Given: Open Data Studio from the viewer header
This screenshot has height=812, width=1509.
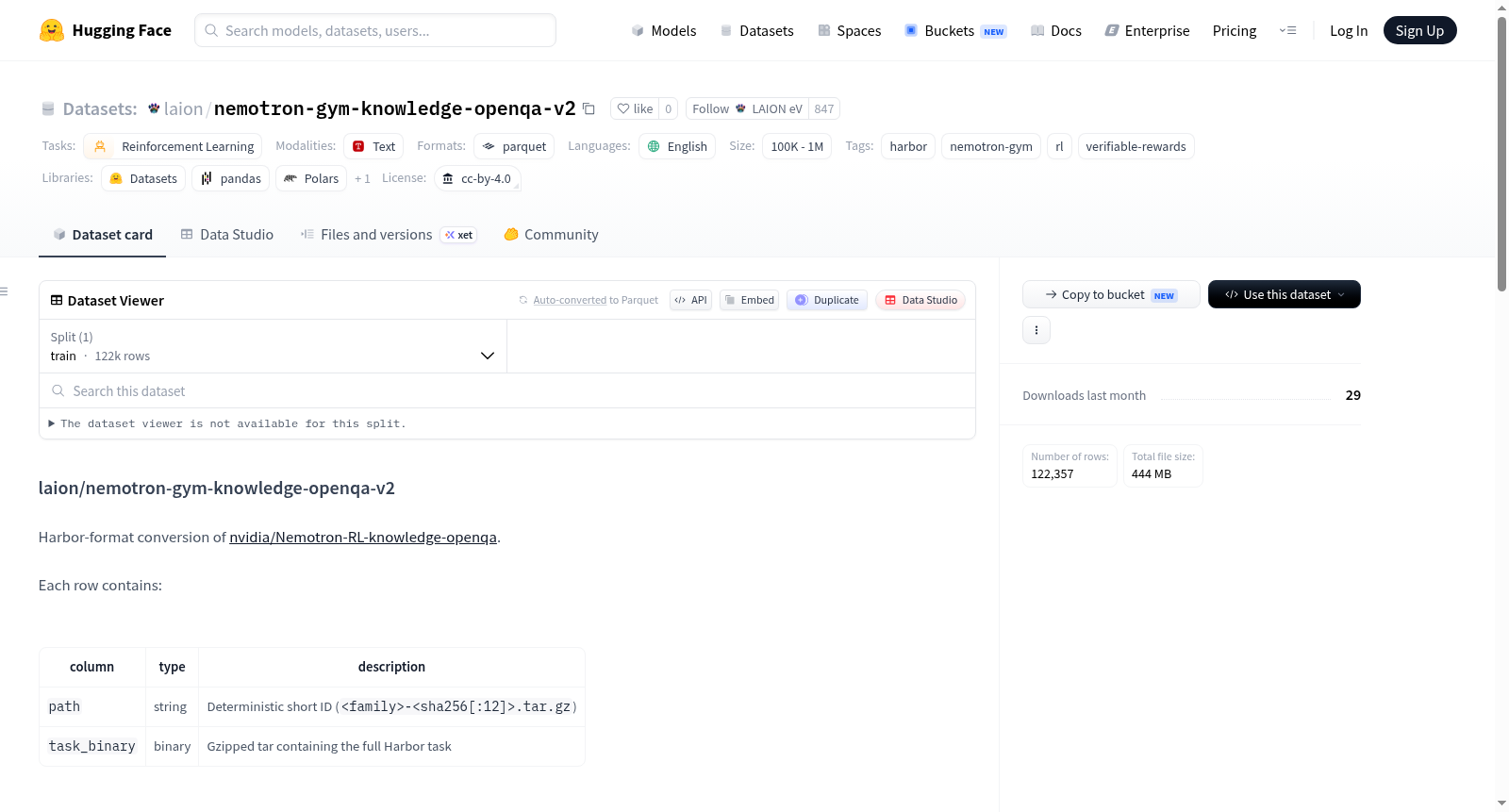Looking at the screenshot, I should coord(920,300).
